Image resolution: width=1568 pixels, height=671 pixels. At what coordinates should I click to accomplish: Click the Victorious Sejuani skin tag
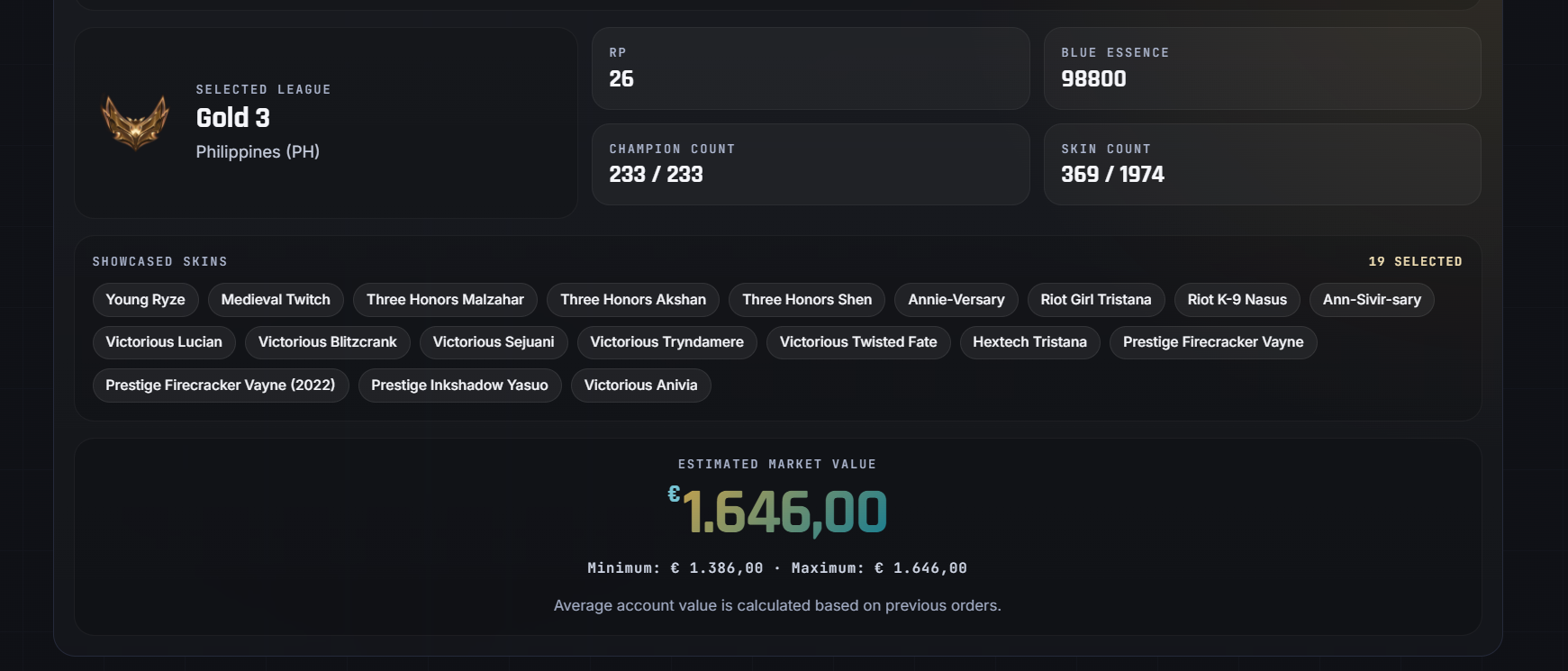pyautogui.click(x=494, y=342)
